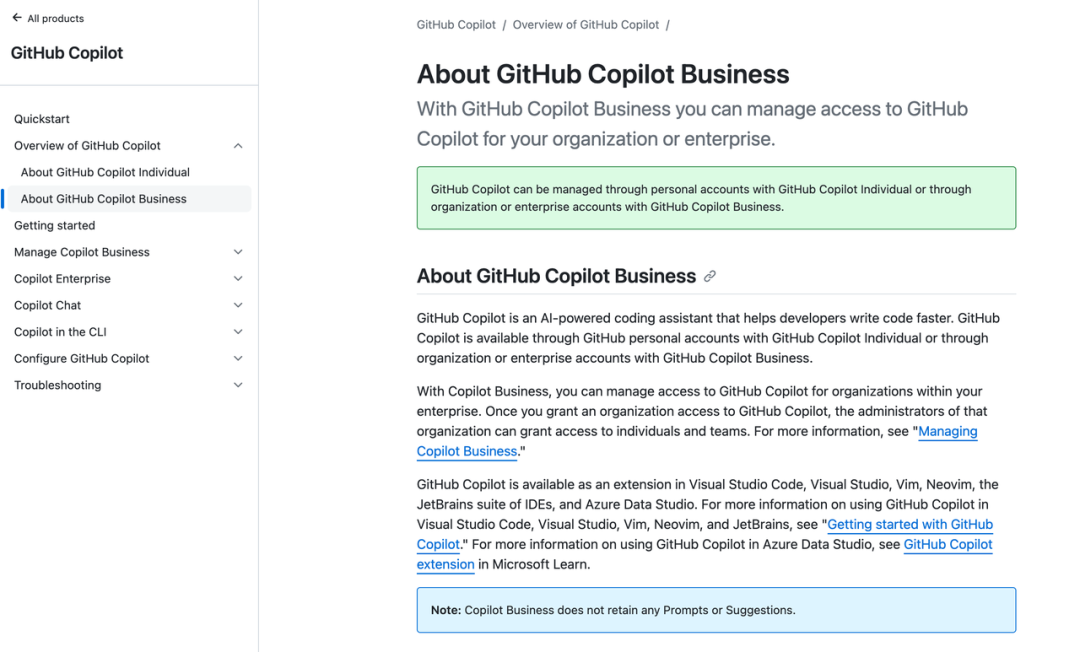
Task: Click the GitHub Copilot sidebar title
Action: 67,53
